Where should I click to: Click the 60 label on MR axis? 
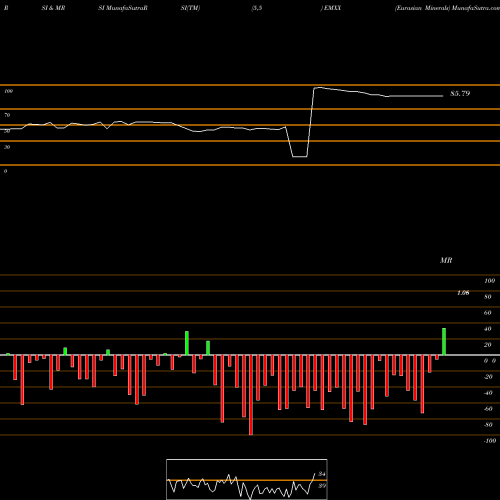[488, 313]
